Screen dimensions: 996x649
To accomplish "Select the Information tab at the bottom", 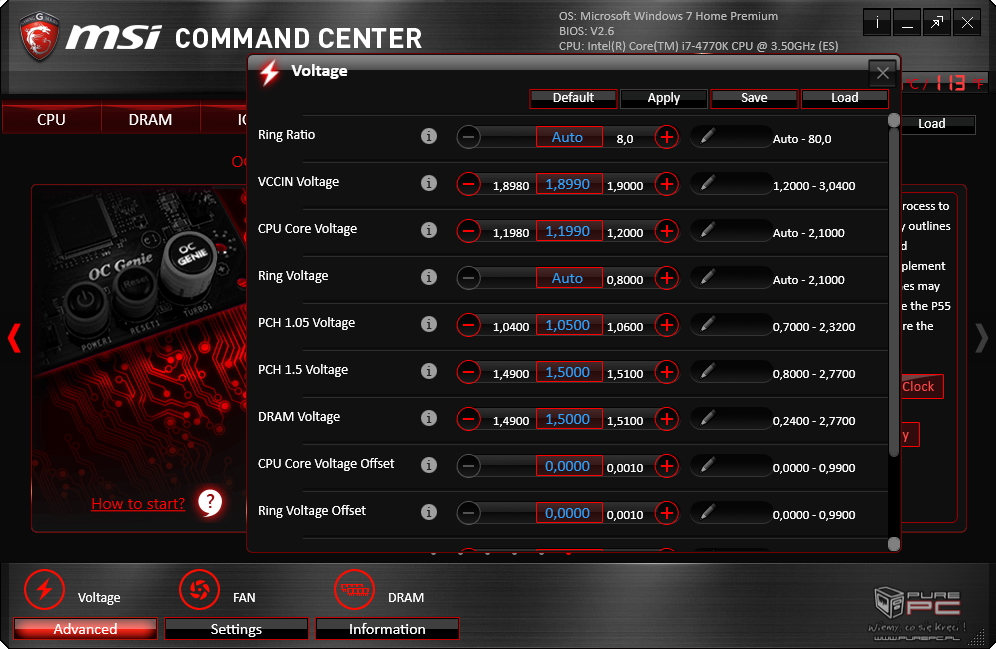I will (387, 629).
